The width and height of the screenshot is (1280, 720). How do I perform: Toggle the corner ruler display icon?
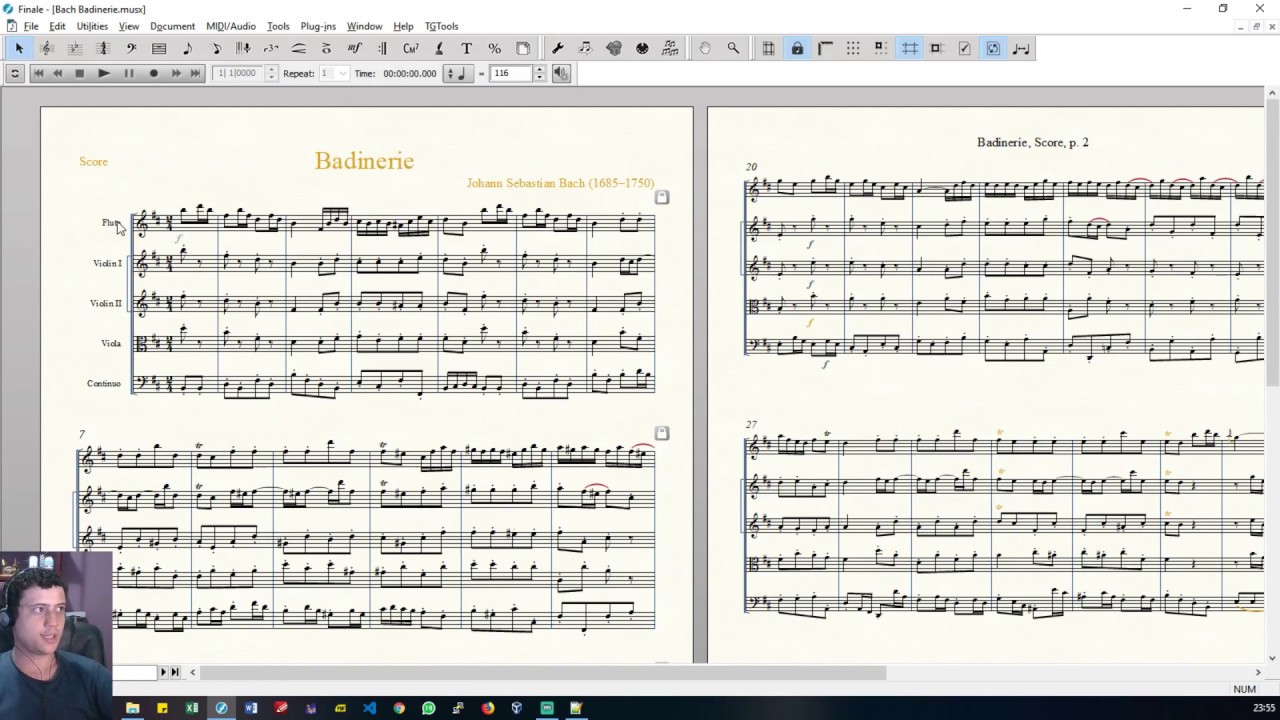[x=825, y=48]
